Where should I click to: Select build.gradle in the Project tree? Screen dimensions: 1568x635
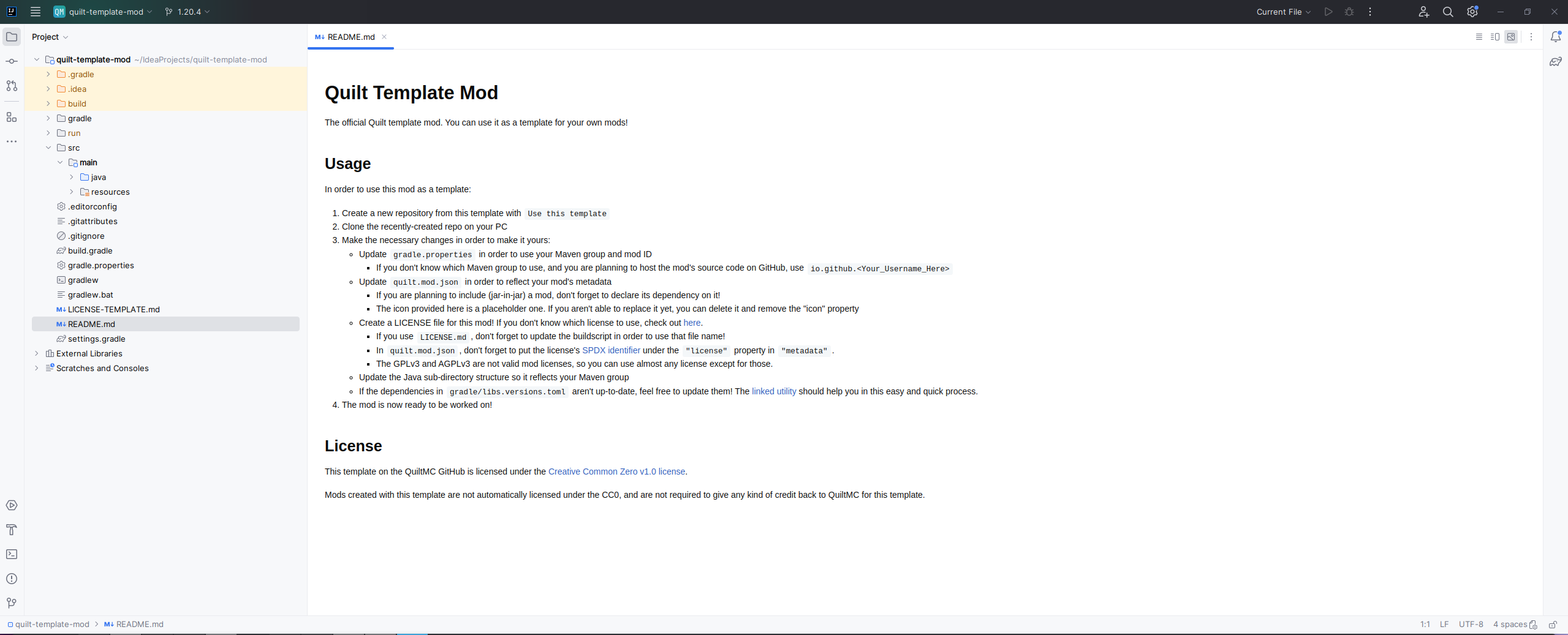pyautogui.click(x=91, y=250)
